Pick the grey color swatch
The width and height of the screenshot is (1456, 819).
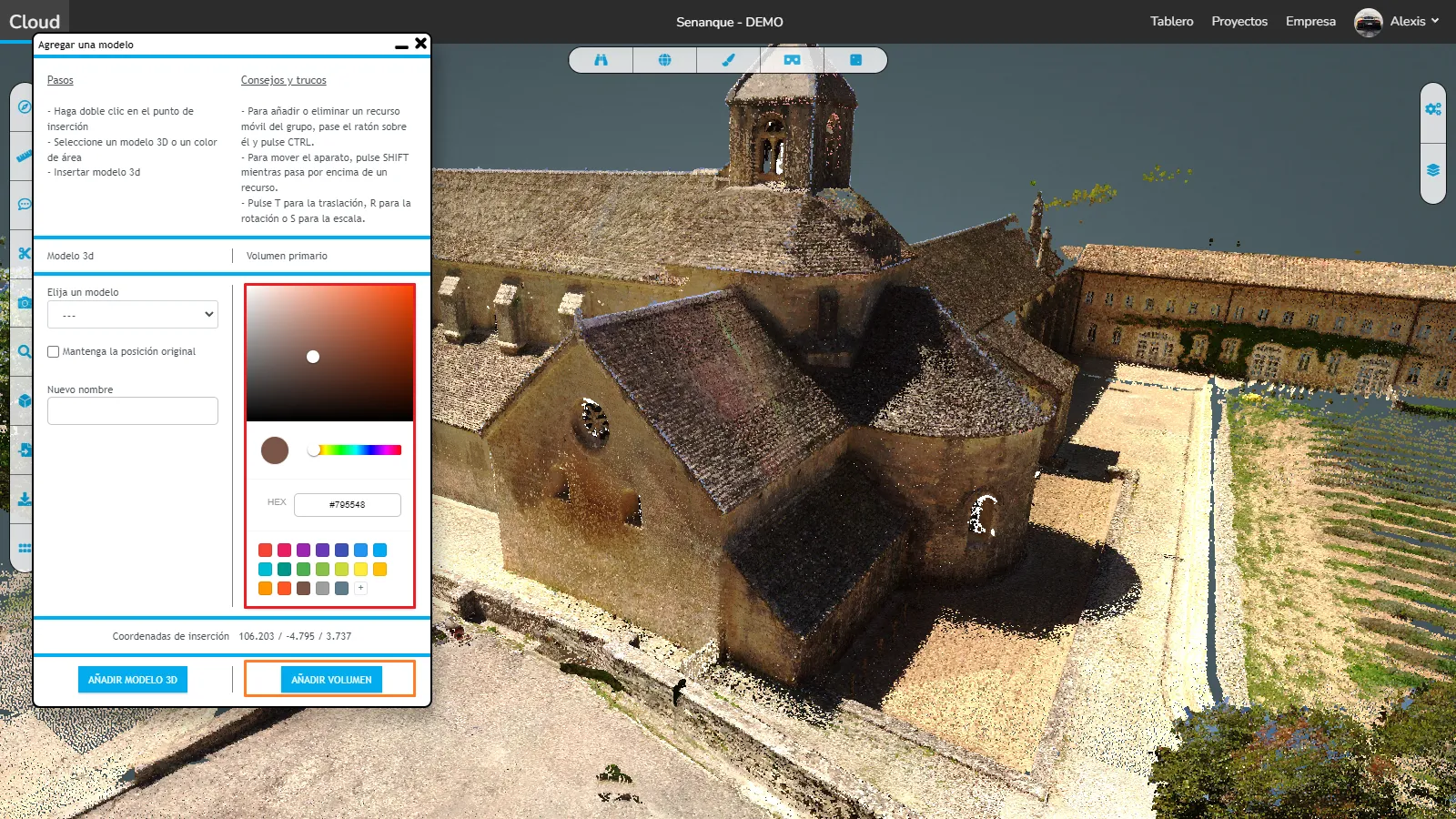[x=322, y=588]
